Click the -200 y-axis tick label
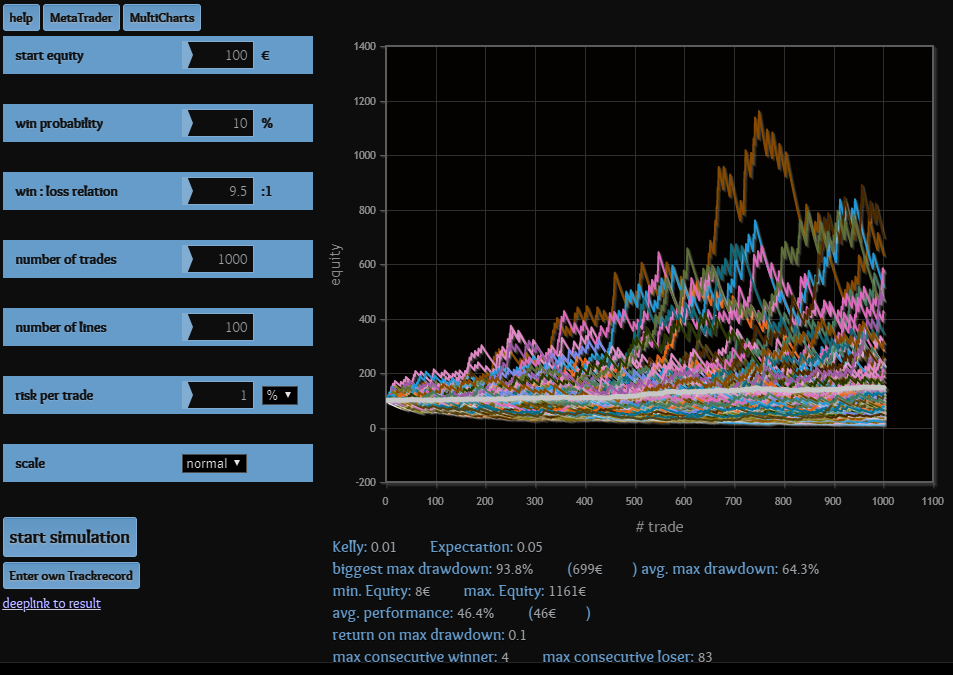The width and height of the screenshot is (953, 675). (x=366, y=482)
